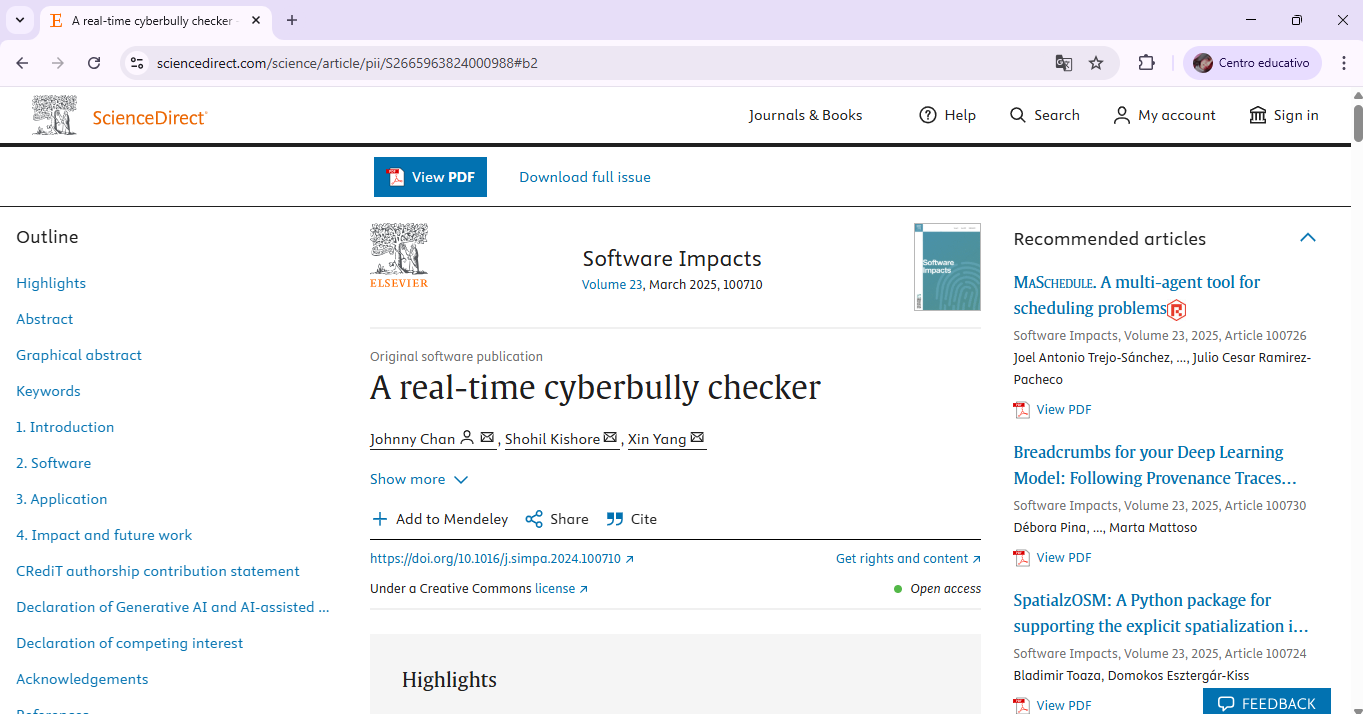
Task: Click the View PDF button
Action: tap(430, 177)
